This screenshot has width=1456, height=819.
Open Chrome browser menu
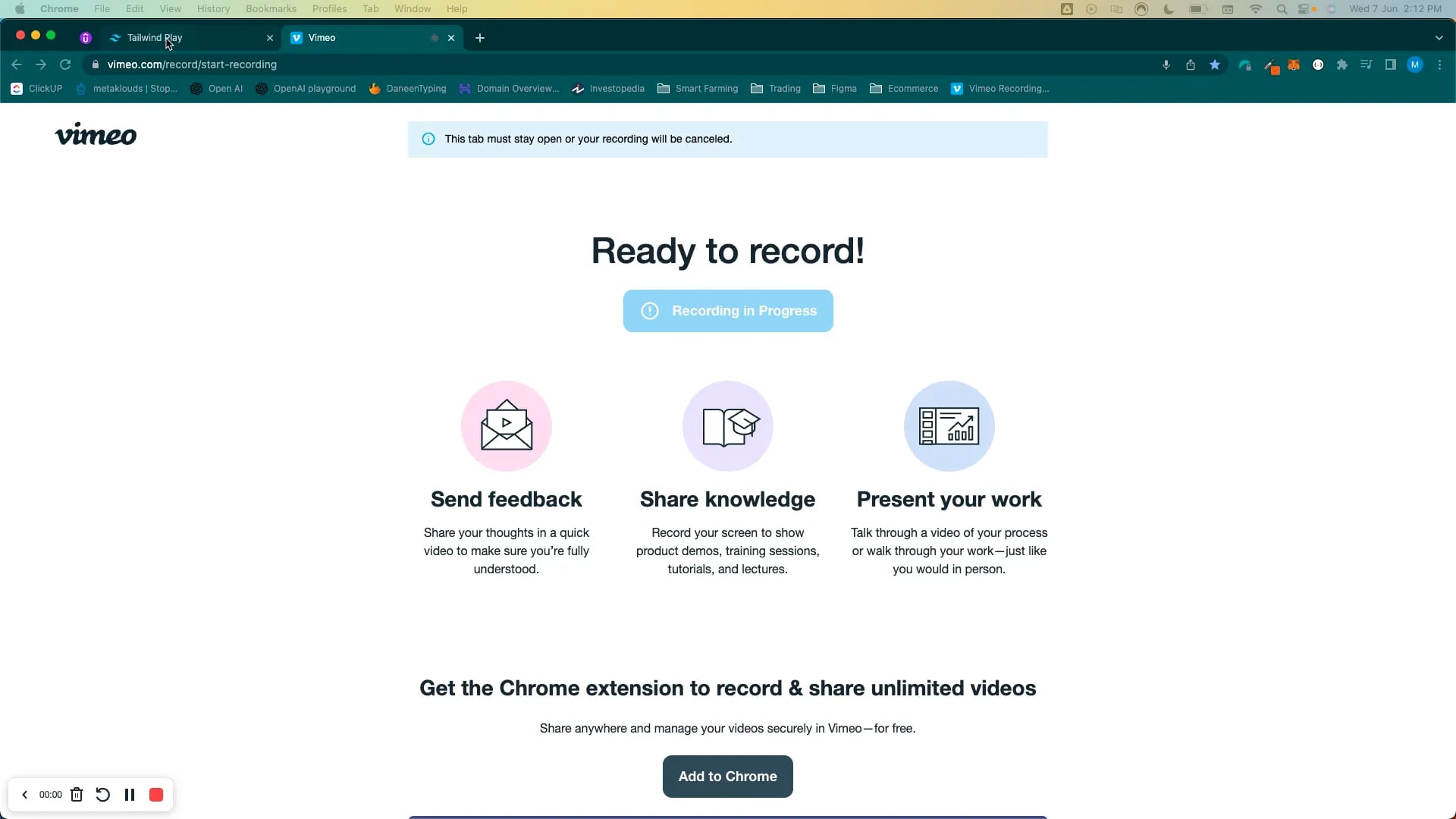pos(1438,64)
